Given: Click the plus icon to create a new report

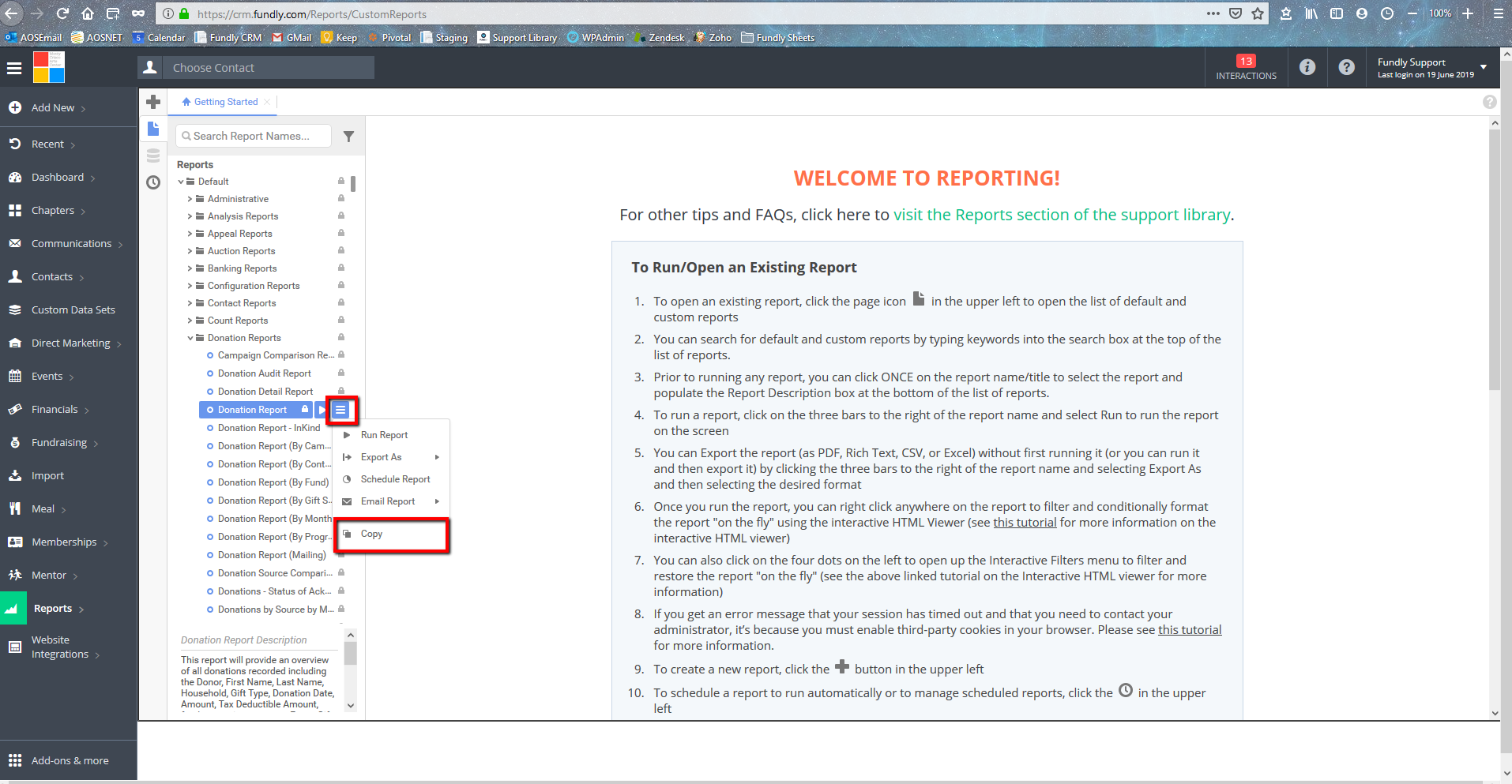Looking at the screenshot, I should (x=152, y=101).
